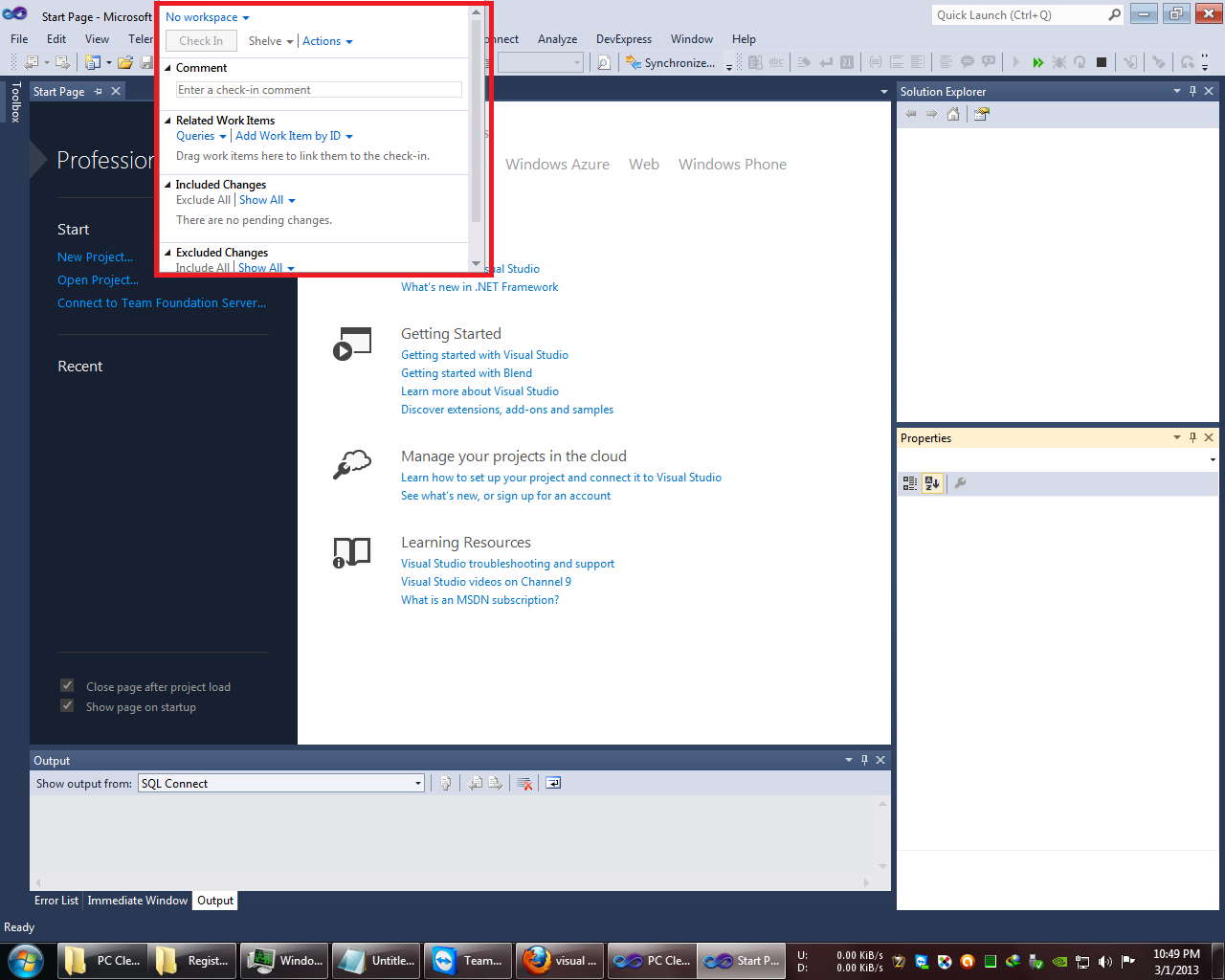Click the search icon in Quick Launch
The image size is (1225, 980).
[1114, 14]
